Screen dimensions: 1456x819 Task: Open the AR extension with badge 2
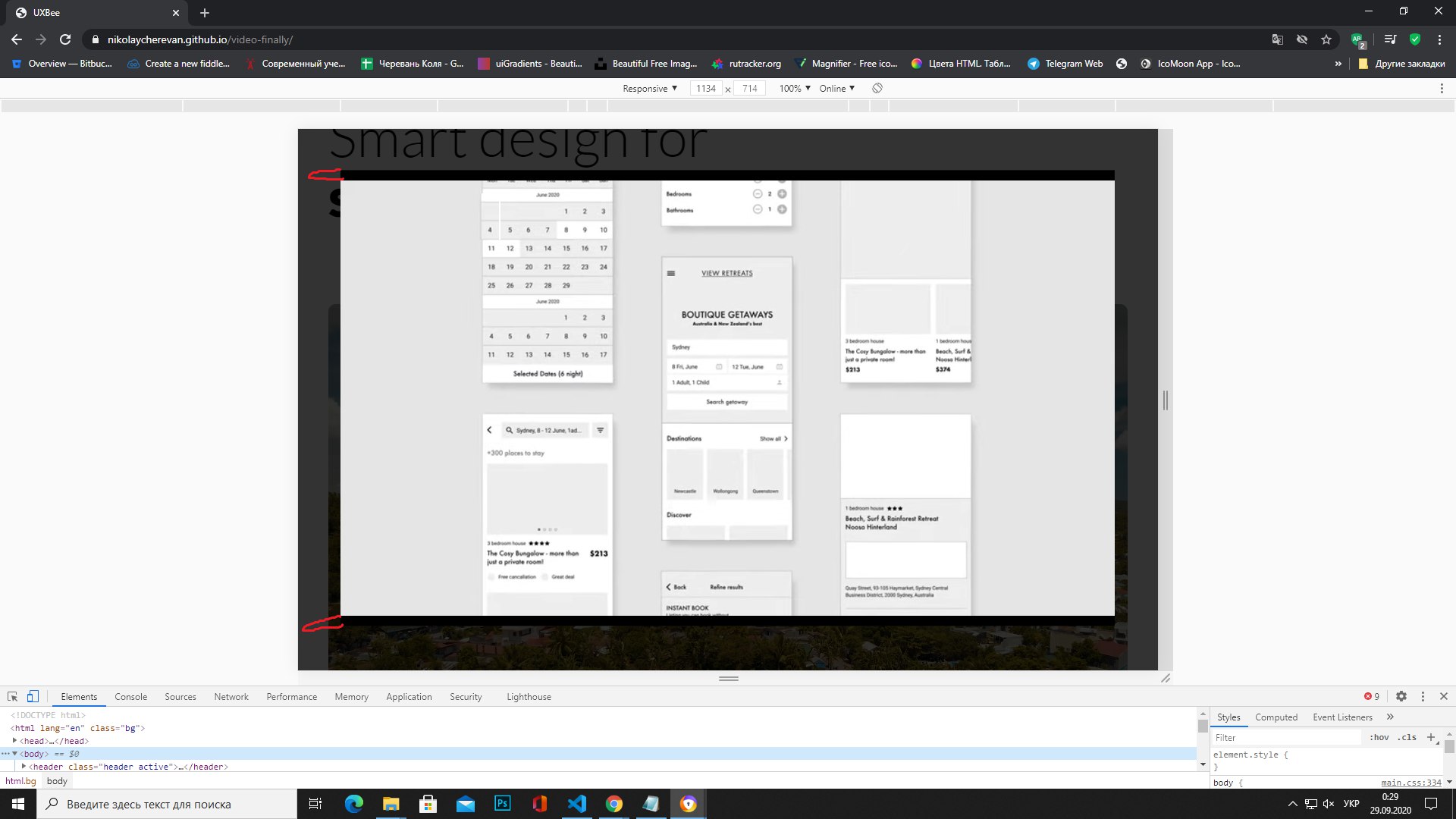pos(1358,39)
